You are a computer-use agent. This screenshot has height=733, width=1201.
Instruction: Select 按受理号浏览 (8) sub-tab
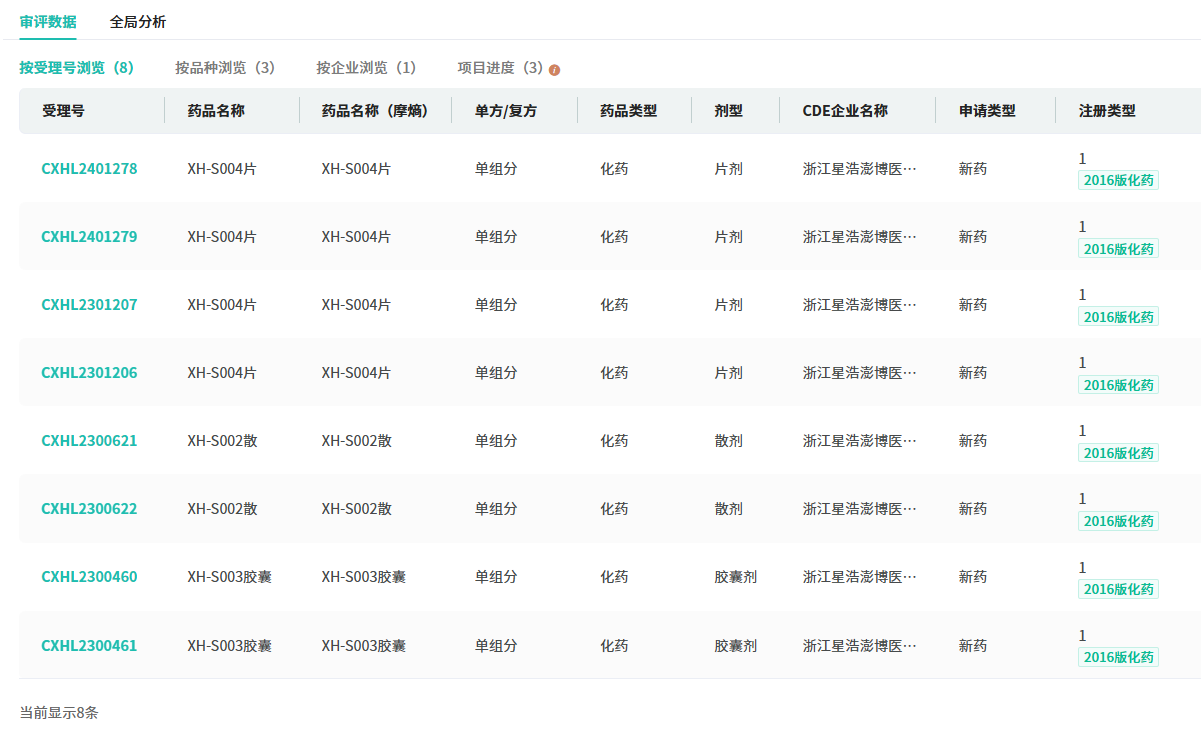[77, 68]
